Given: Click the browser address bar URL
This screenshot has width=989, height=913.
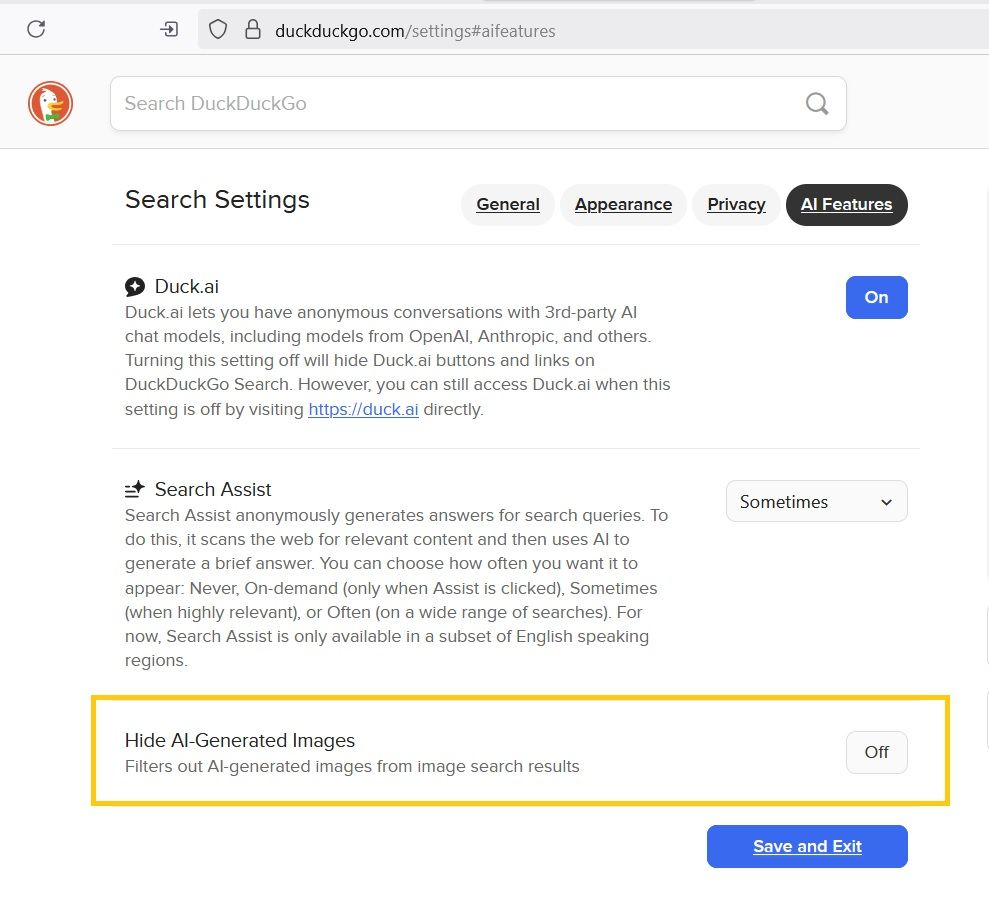Looking at the screenshot, I should 415,31.
